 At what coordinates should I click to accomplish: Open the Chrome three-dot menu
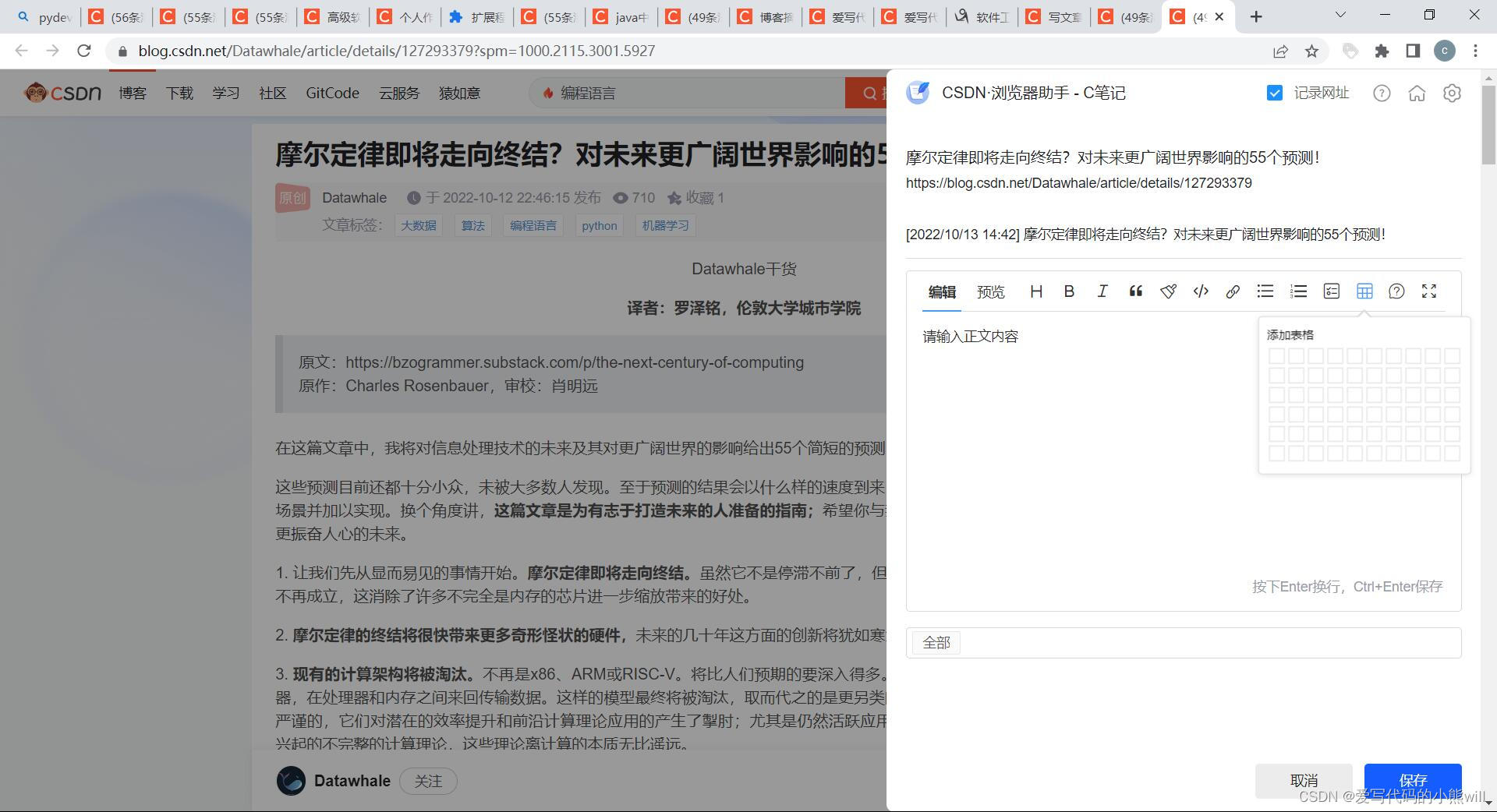(x=1475, y=51)
